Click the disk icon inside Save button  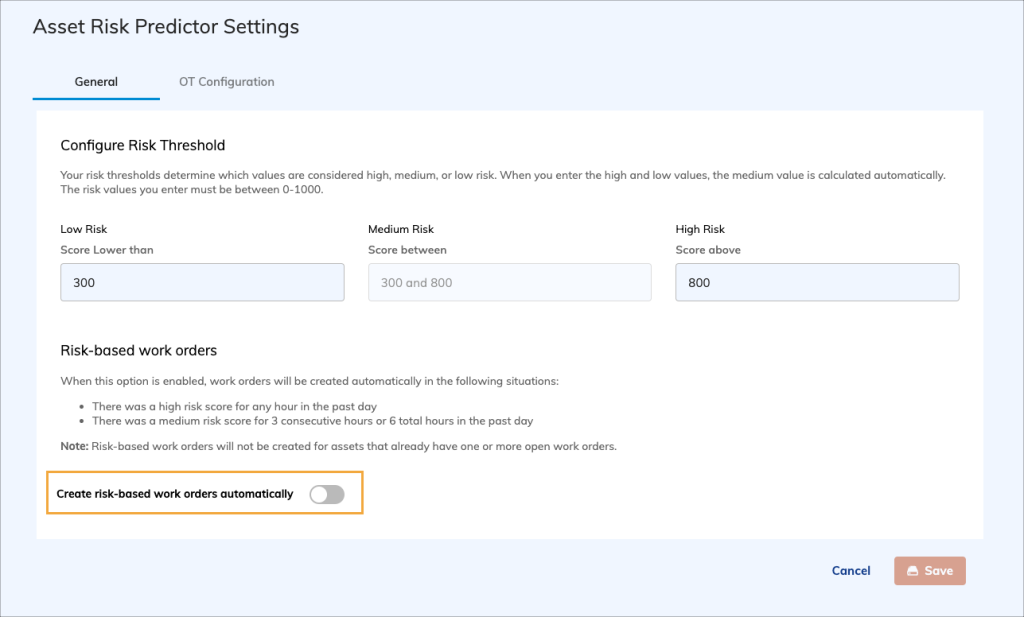[912, 571]
